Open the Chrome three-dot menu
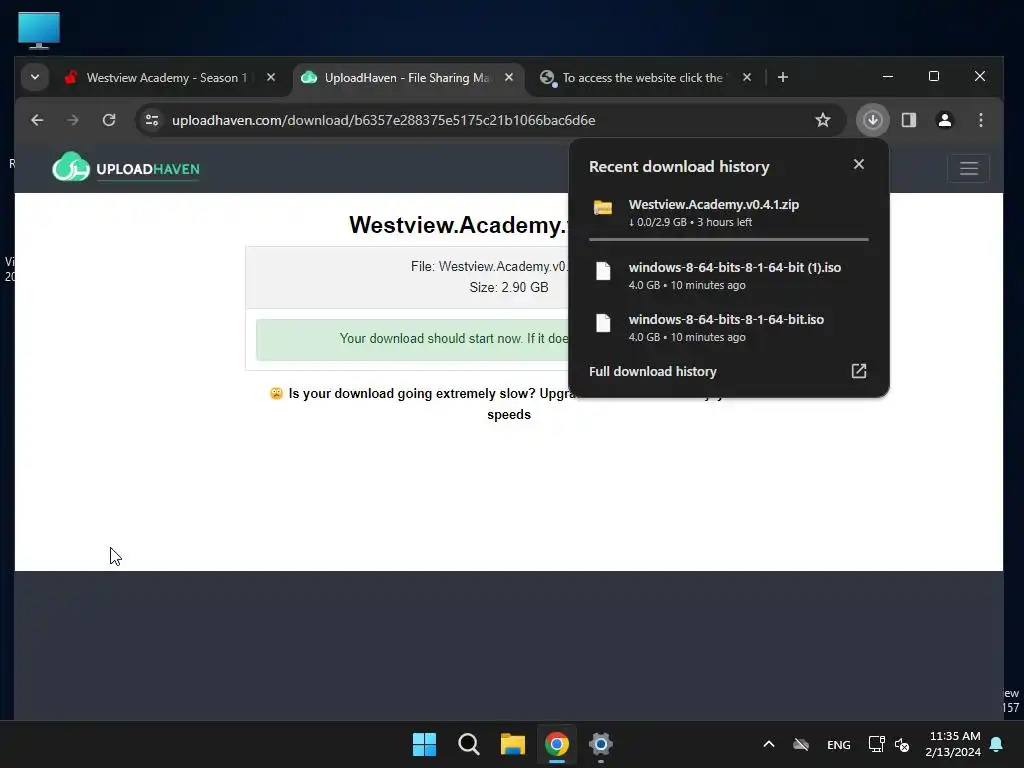 pos(980,120)
